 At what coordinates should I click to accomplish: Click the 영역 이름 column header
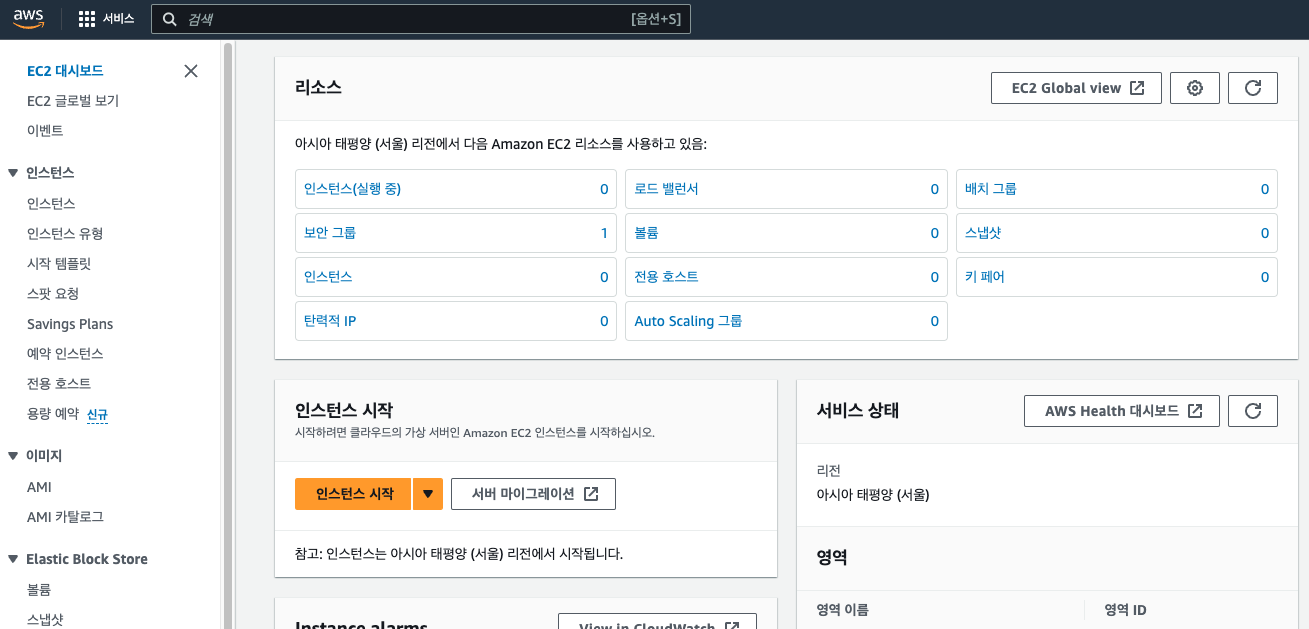(842, 610)
